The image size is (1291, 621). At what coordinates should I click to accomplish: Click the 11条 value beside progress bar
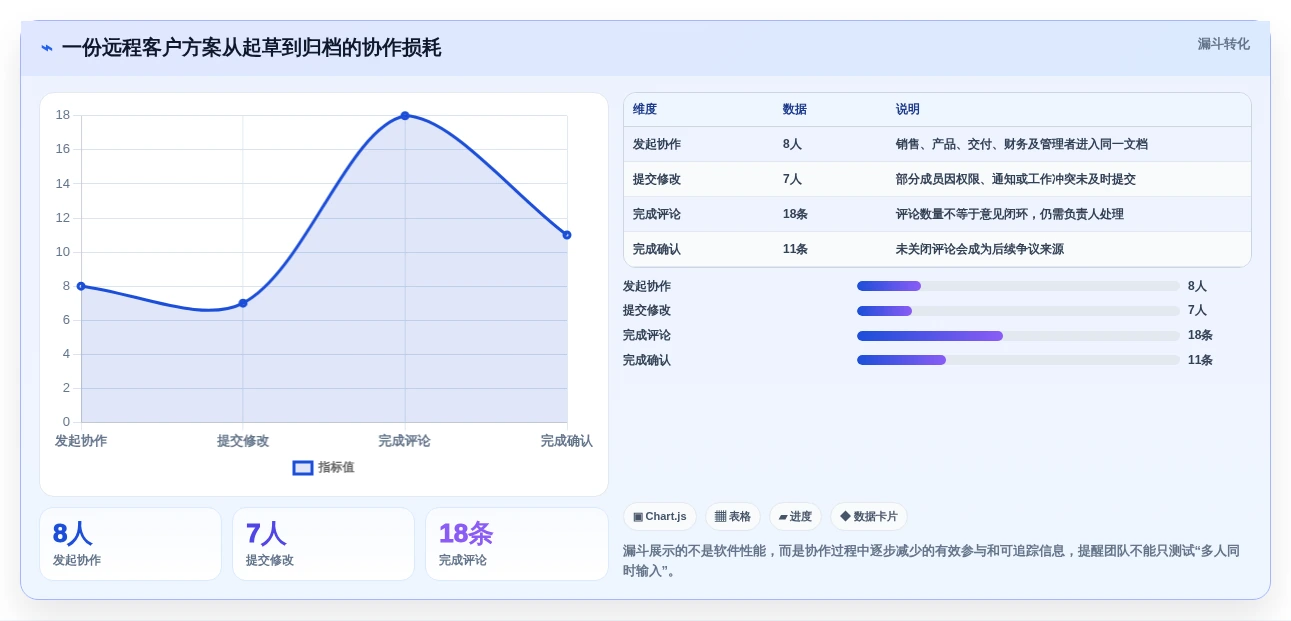(1200, 360)
